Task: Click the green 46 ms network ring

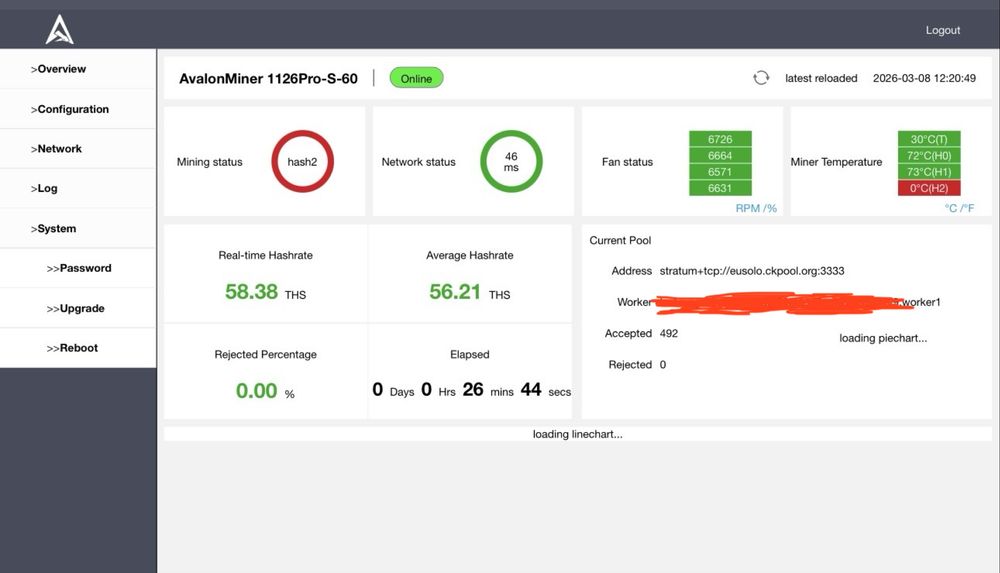Action: coord(511,161)
